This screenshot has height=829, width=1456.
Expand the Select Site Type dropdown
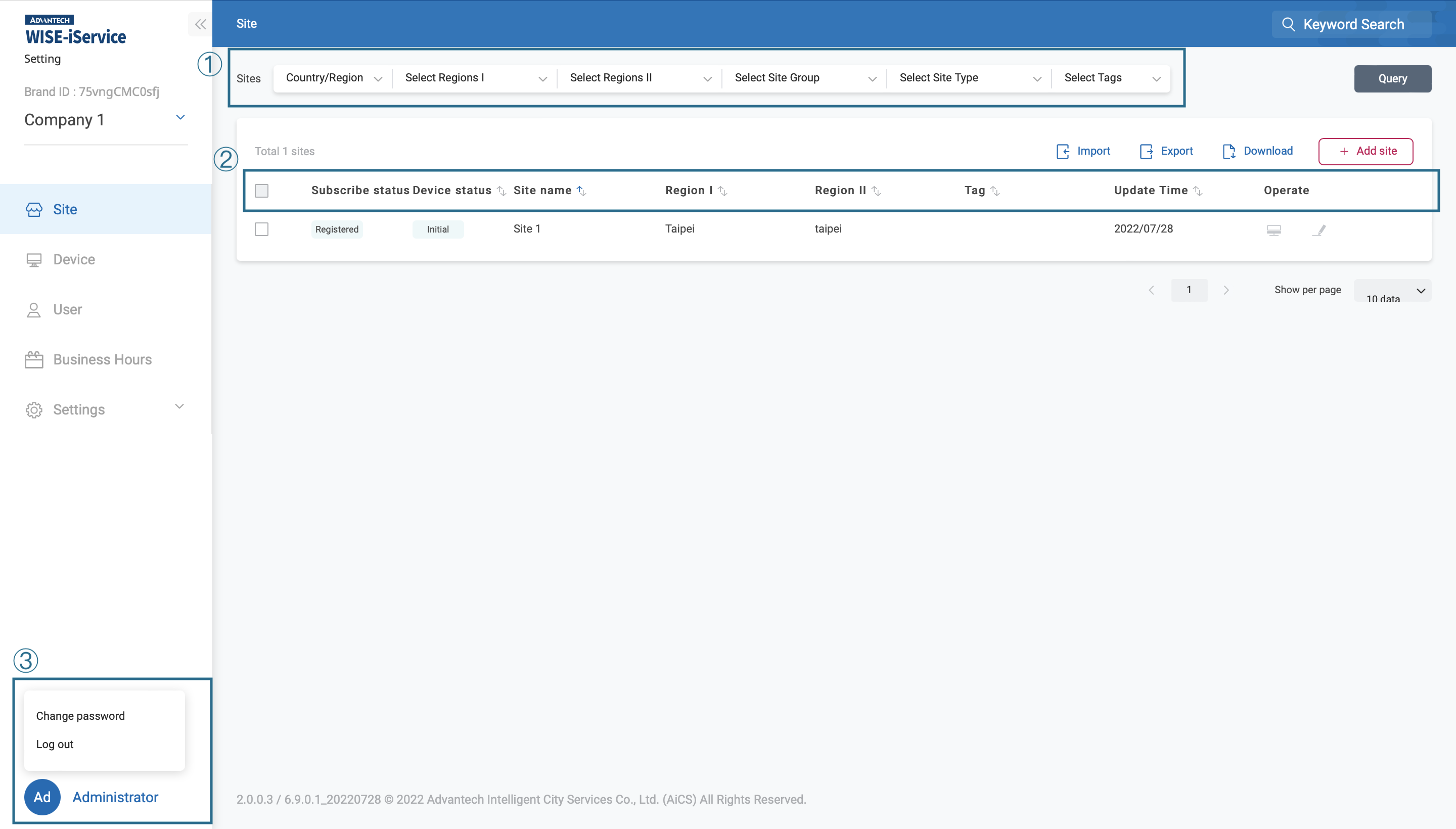pyautogui.click(x=969, y=78)
